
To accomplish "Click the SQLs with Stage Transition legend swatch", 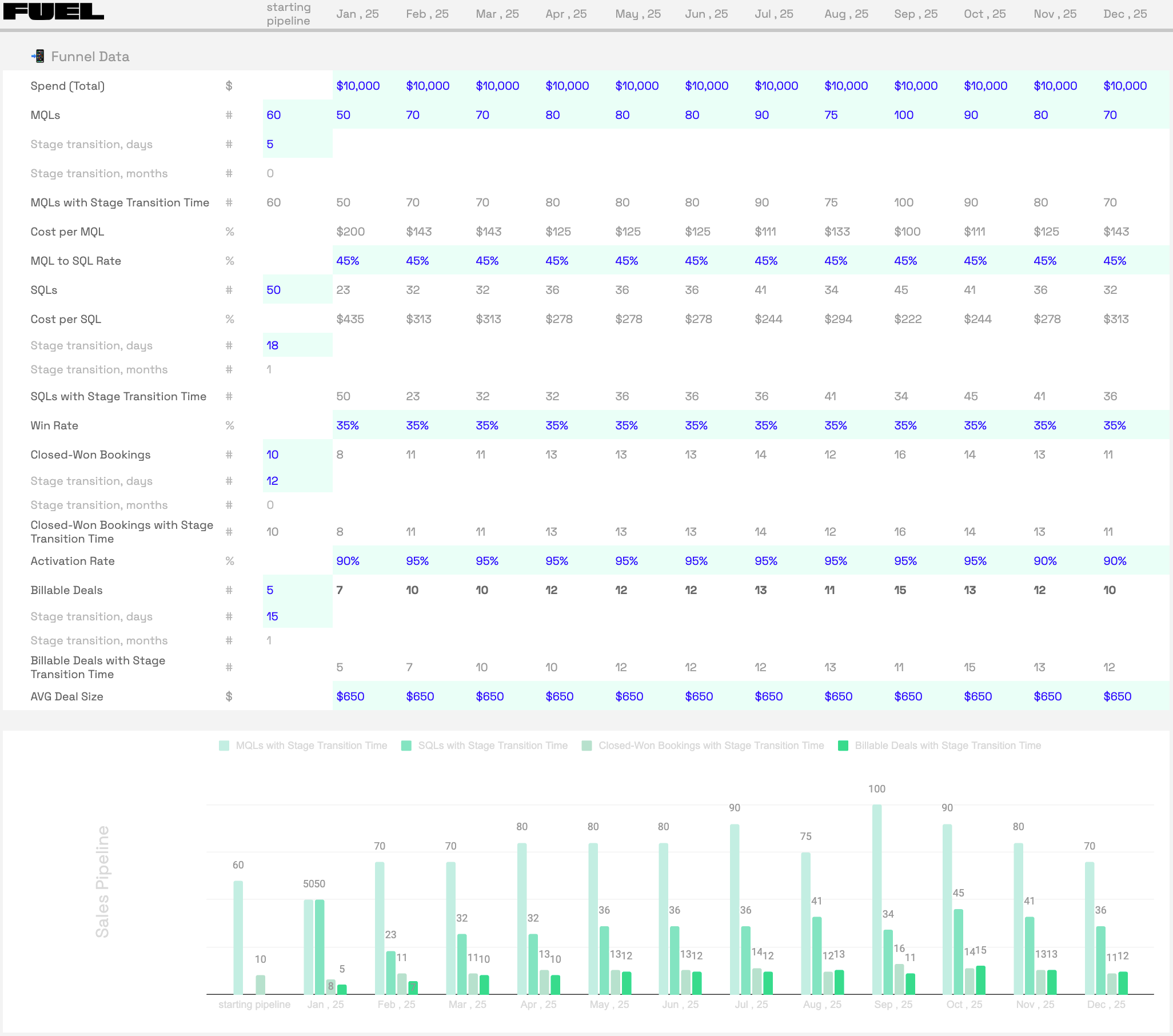I will point(406,746).
